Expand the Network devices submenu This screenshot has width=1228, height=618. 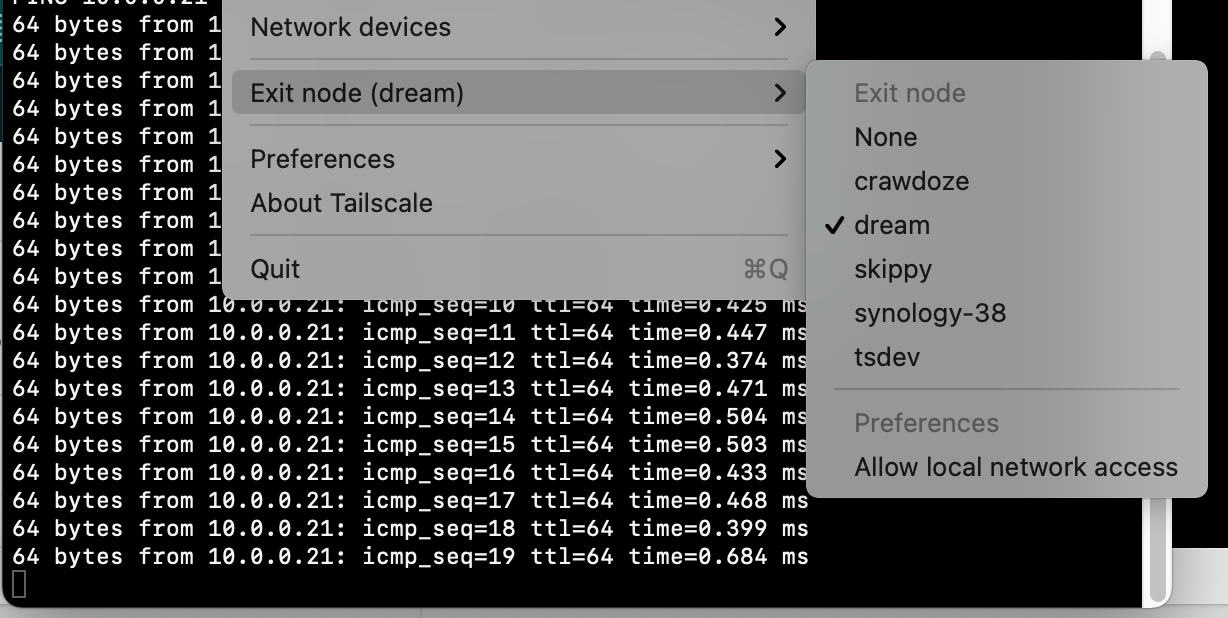(350, 27)
